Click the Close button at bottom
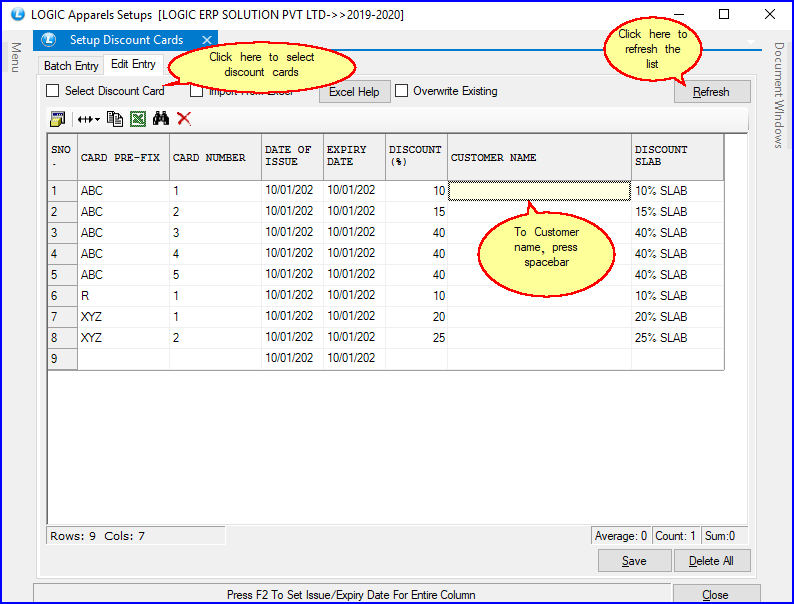Screen dimensions: 794x604 pyautogui.click(x=716, y=594)
